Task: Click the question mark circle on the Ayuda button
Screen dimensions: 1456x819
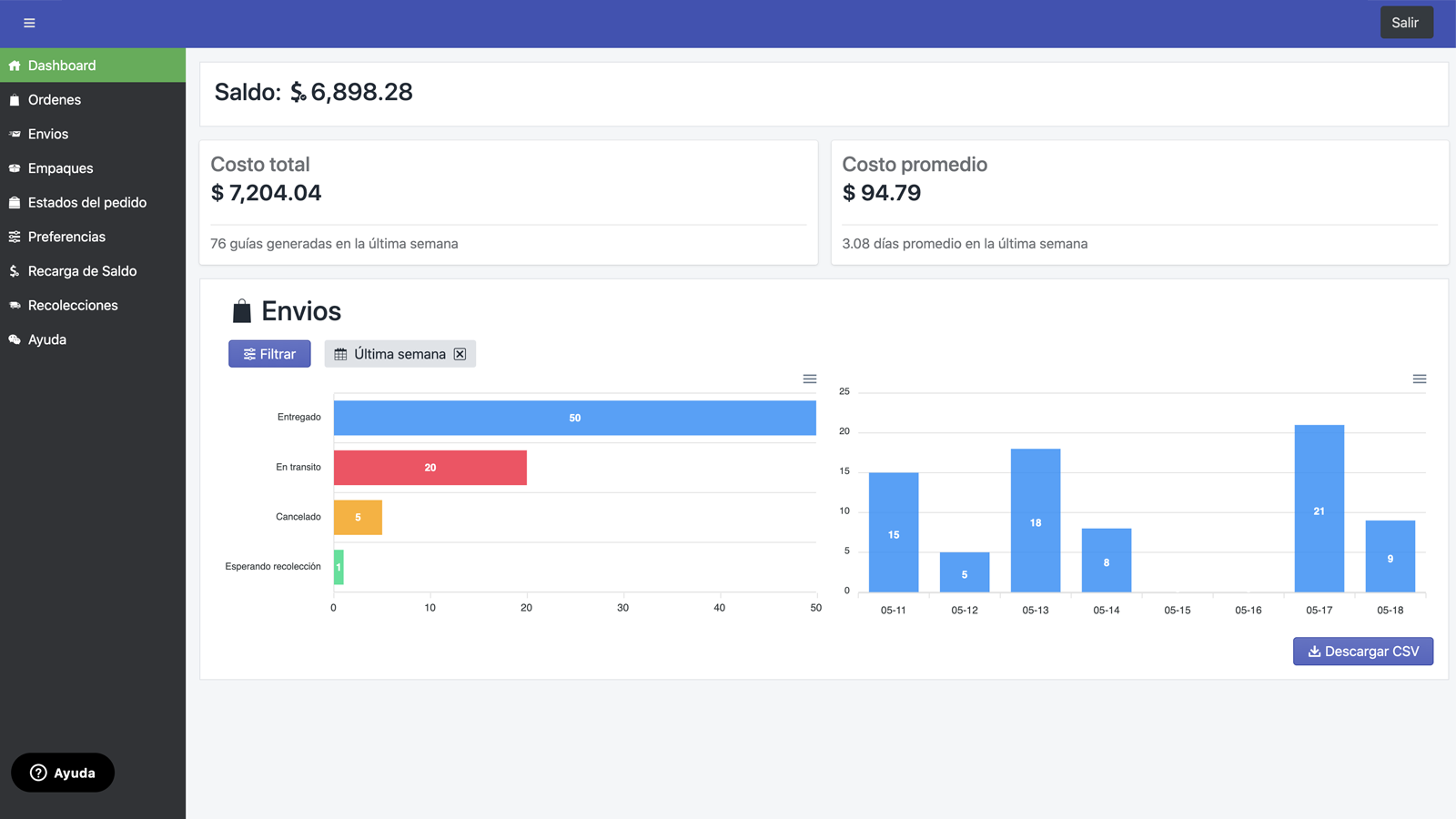Action: 37,773
